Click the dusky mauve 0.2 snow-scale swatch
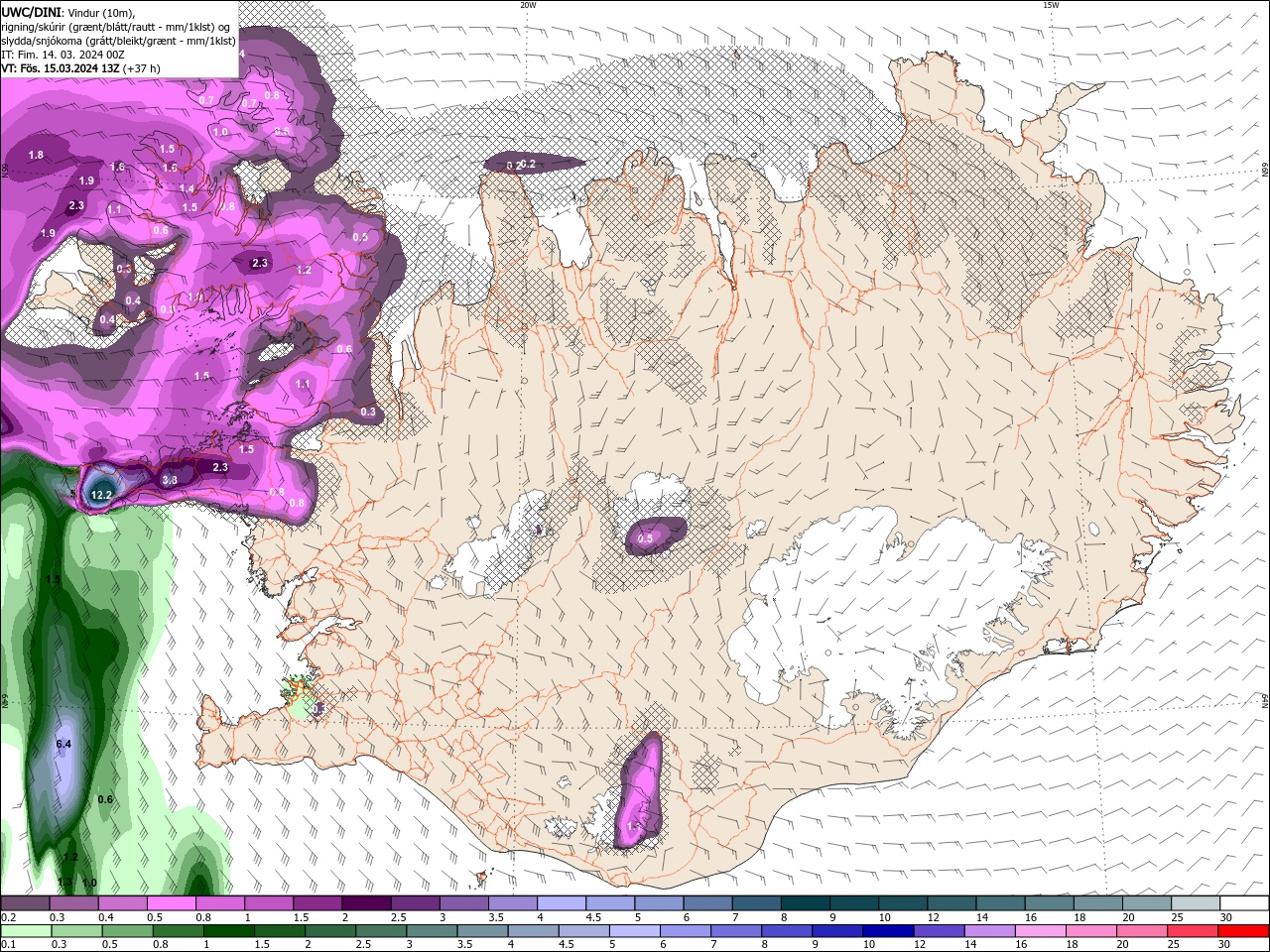 point(25,903)
